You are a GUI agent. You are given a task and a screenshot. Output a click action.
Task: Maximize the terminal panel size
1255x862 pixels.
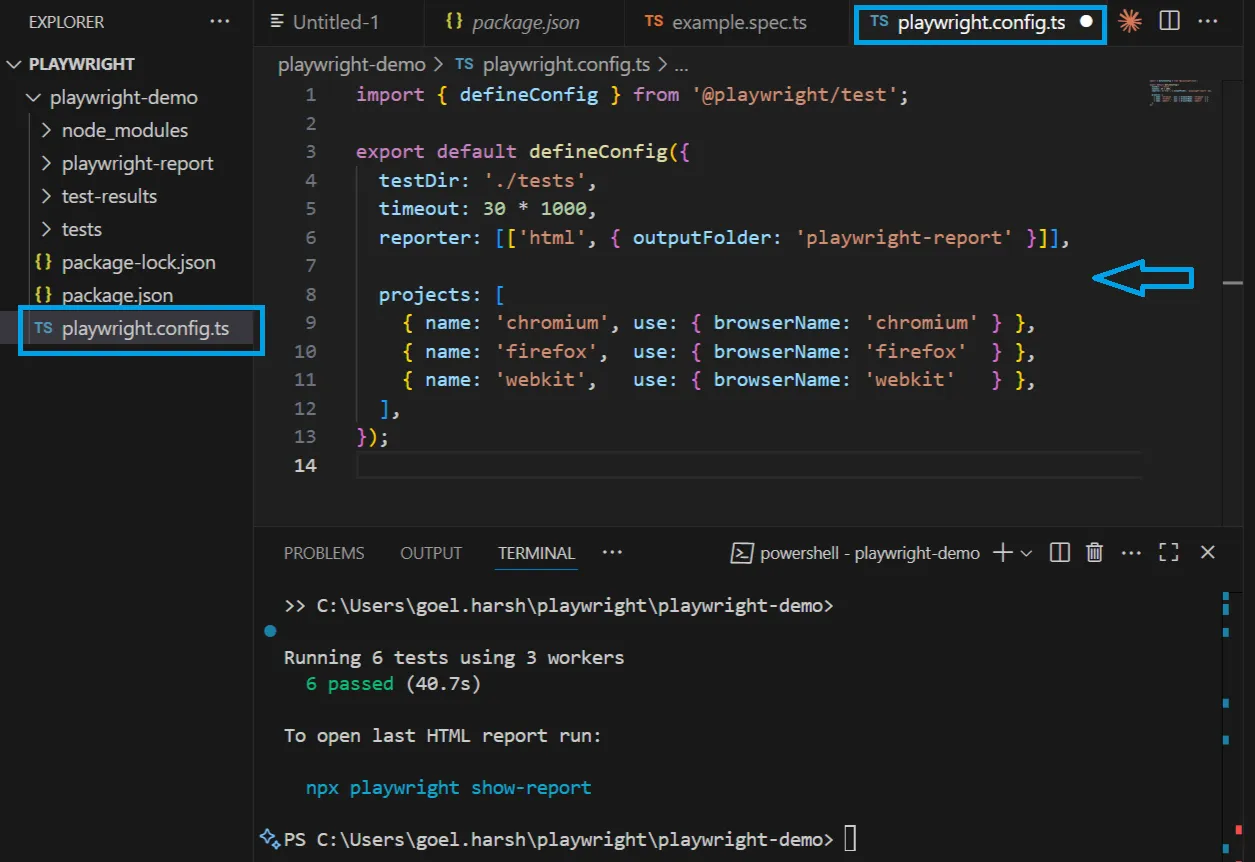(1168, 553)
